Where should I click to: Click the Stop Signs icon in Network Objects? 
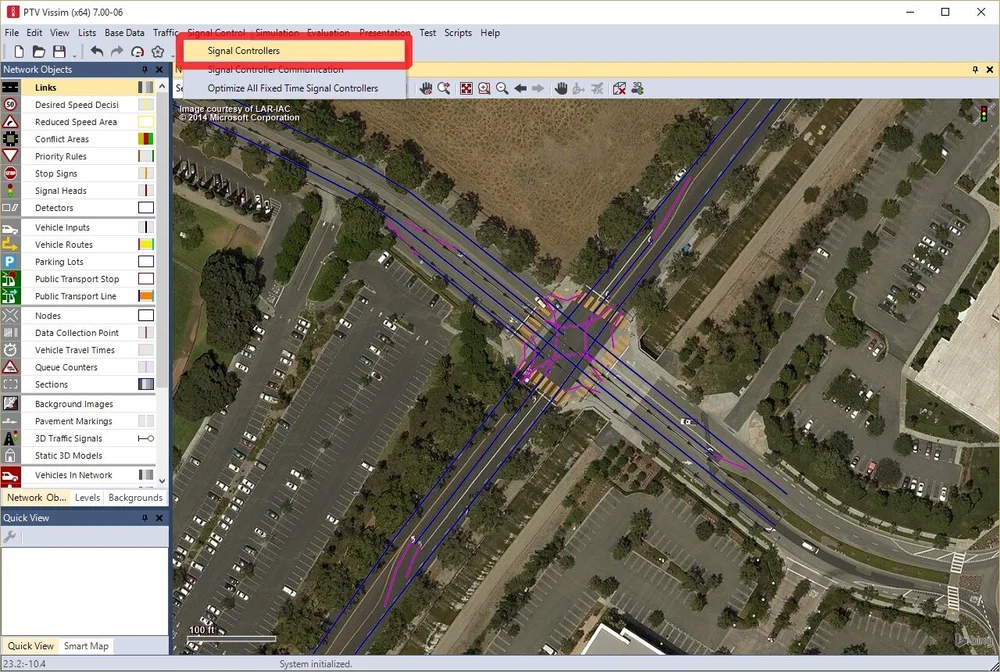point(10,173)
